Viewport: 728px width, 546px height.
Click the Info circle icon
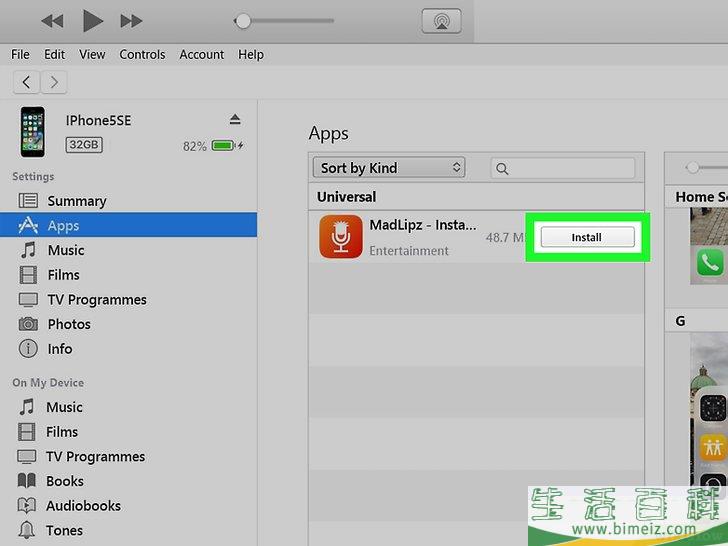[x=28, y=348]
